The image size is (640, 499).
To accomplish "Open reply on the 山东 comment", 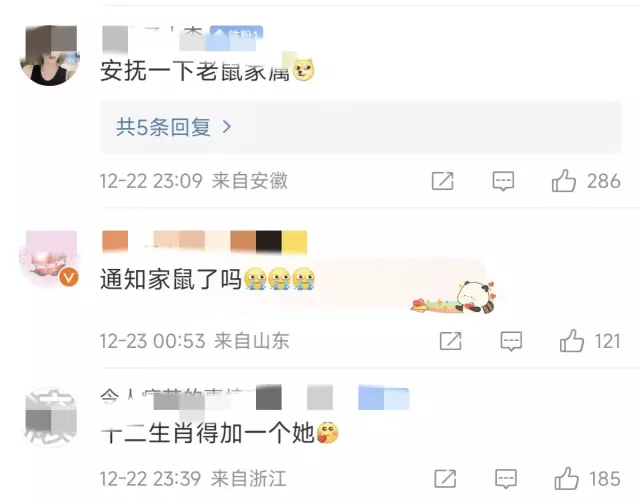I will (511, 341).
